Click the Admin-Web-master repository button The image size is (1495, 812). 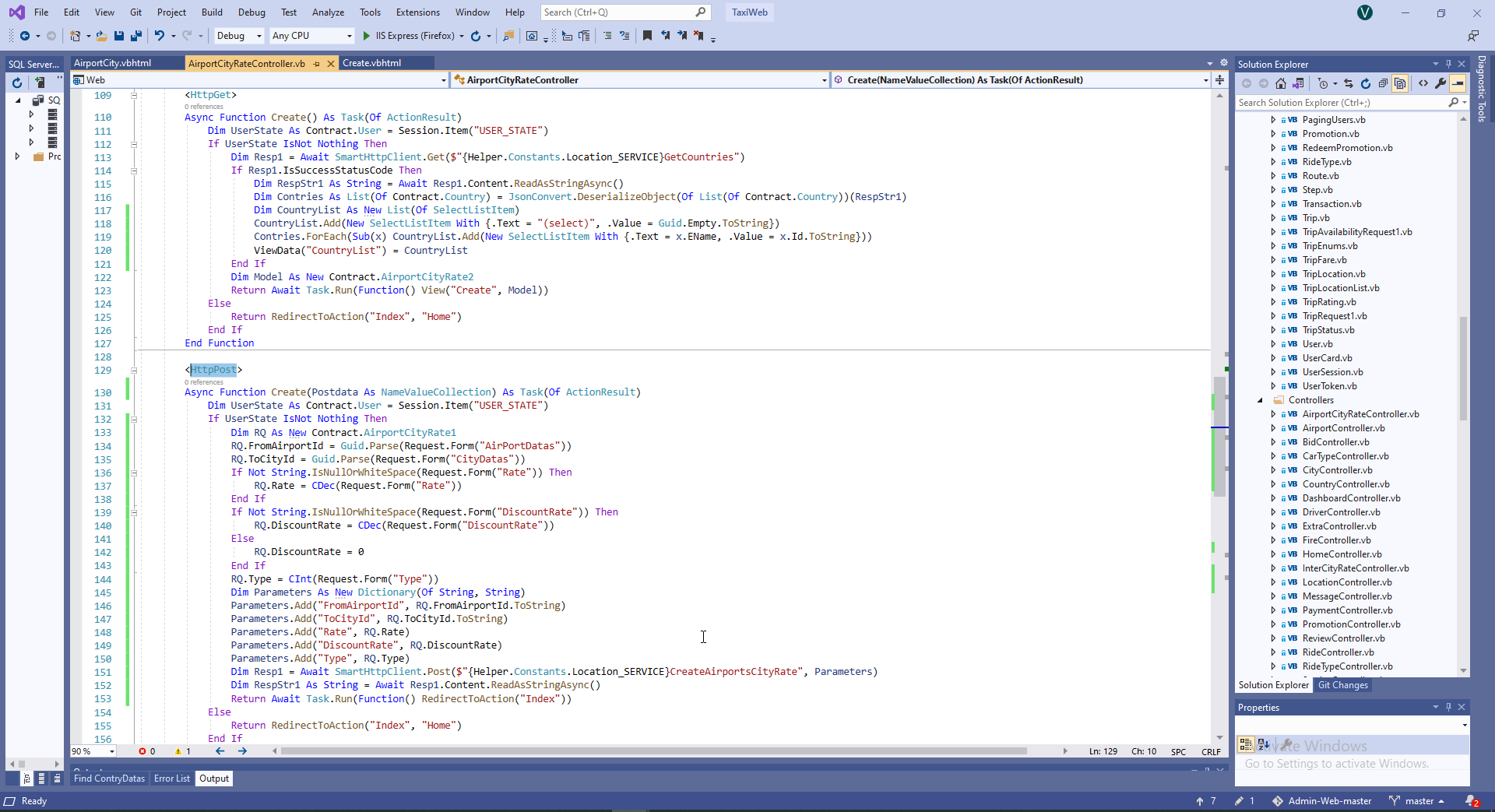(1322, 801)
